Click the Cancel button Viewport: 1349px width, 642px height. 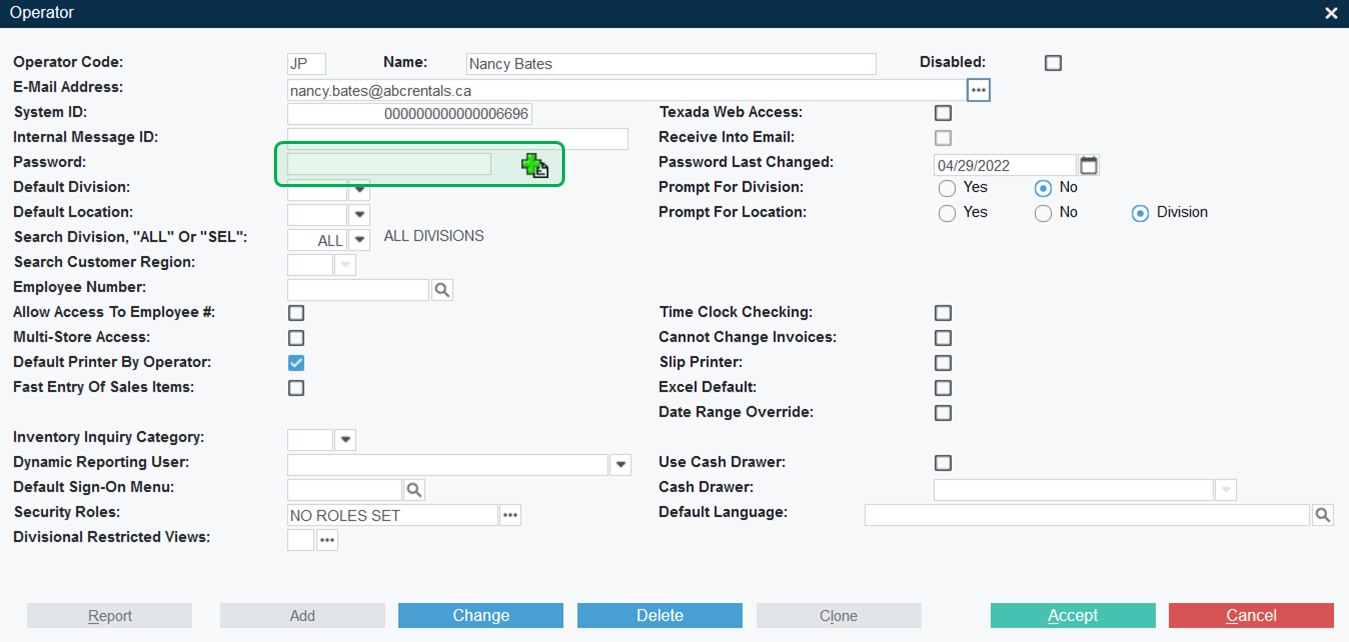pyautogui.click(x=1251, y=616)
